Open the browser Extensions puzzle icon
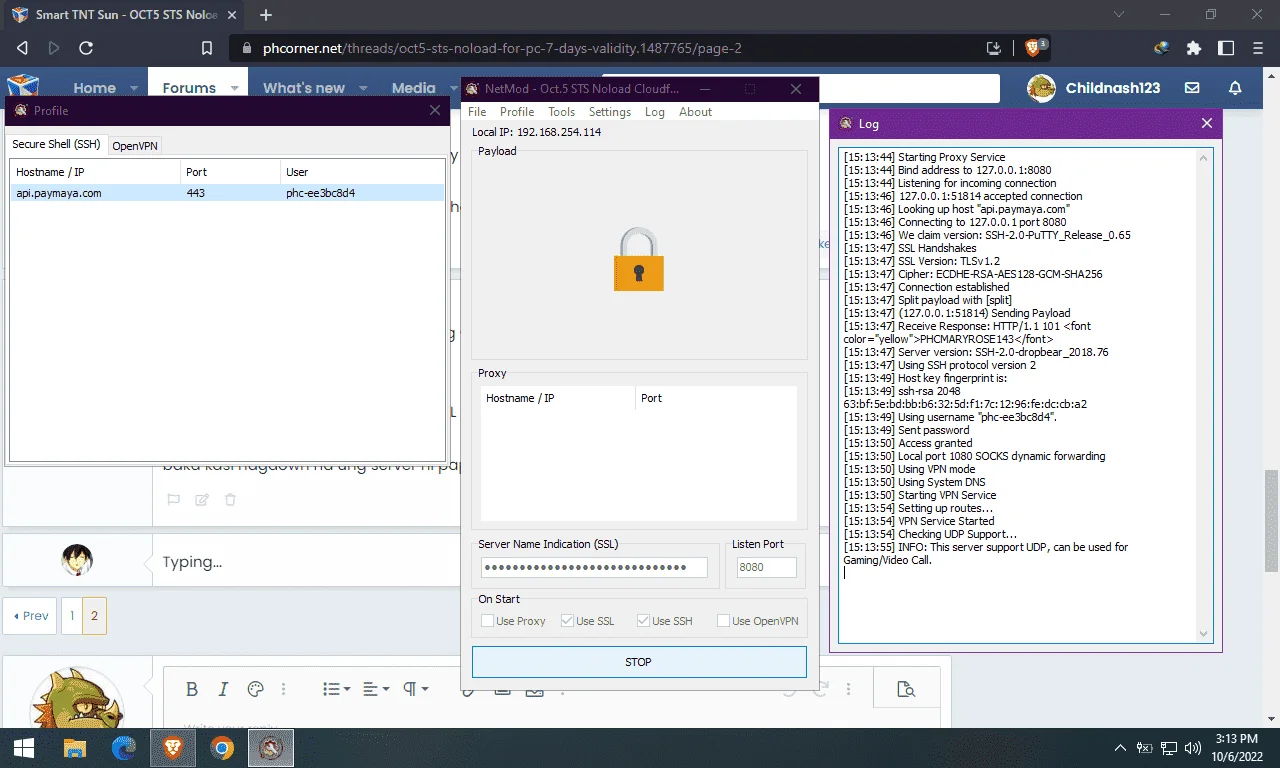The width and height of the screenshot is (1280, 768). [1194, 48]
